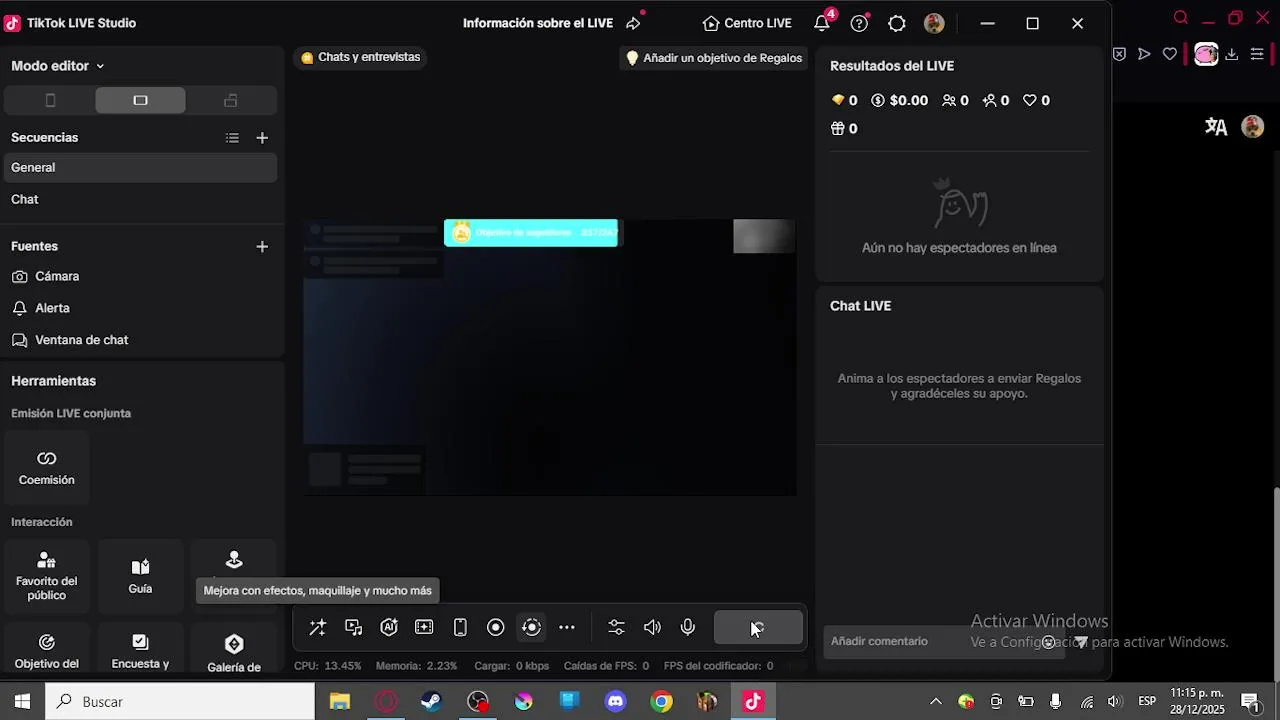
Task: Select the Chat scene
Action: pos(140,200)
